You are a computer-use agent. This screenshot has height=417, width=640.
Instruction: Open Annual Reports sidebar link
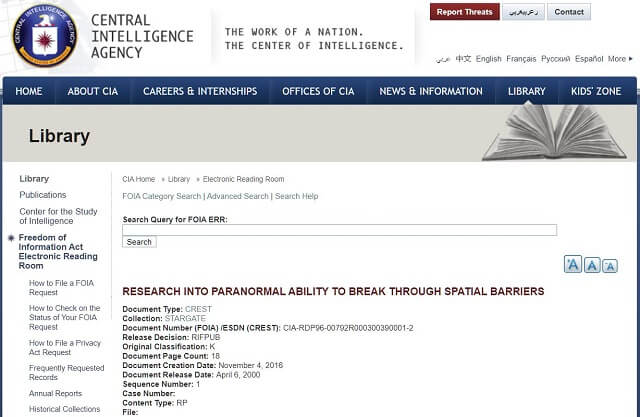55,393
